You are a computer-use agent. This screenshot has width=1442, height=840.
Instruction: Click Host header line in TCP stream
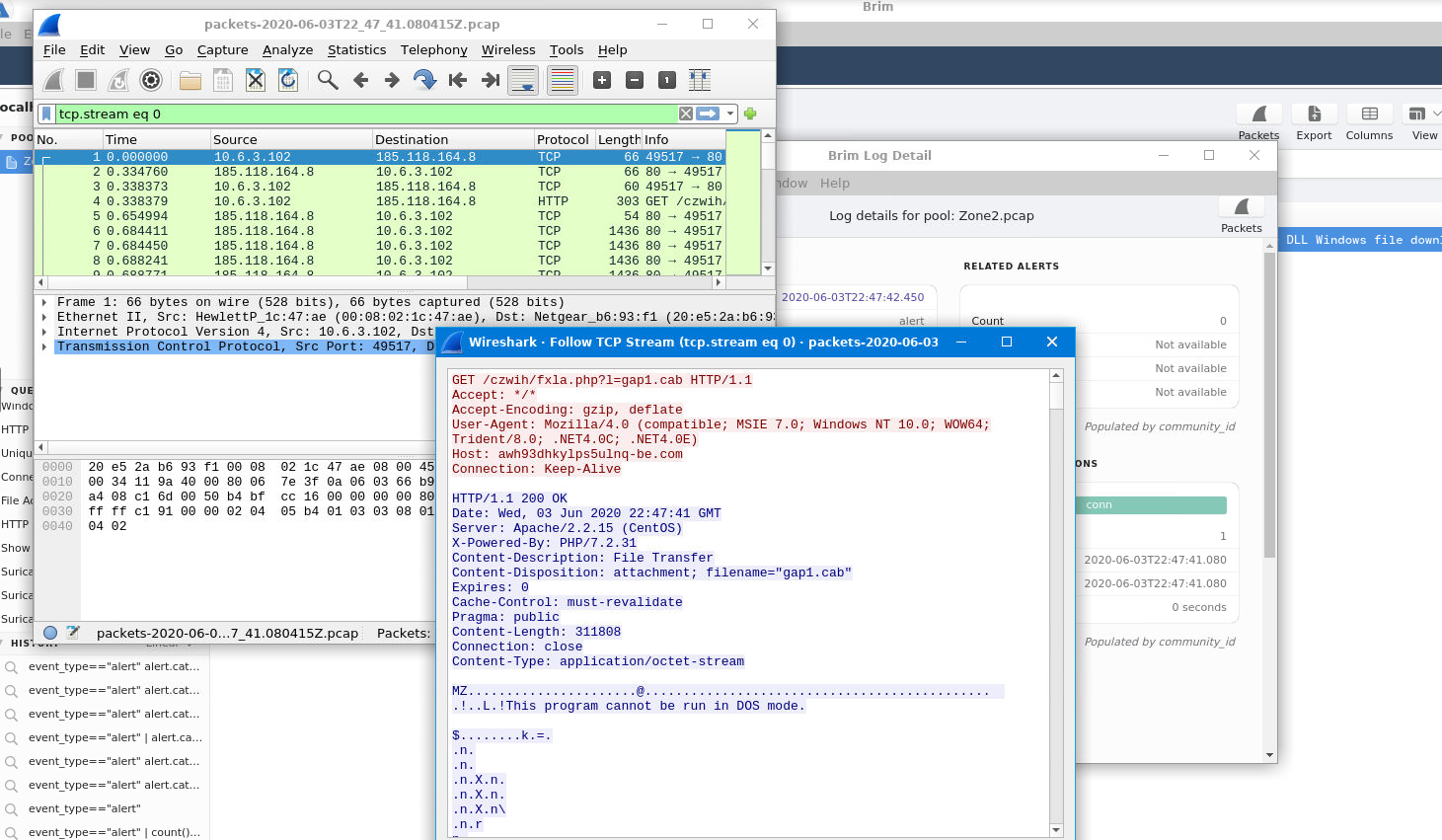tap(568, 454)
